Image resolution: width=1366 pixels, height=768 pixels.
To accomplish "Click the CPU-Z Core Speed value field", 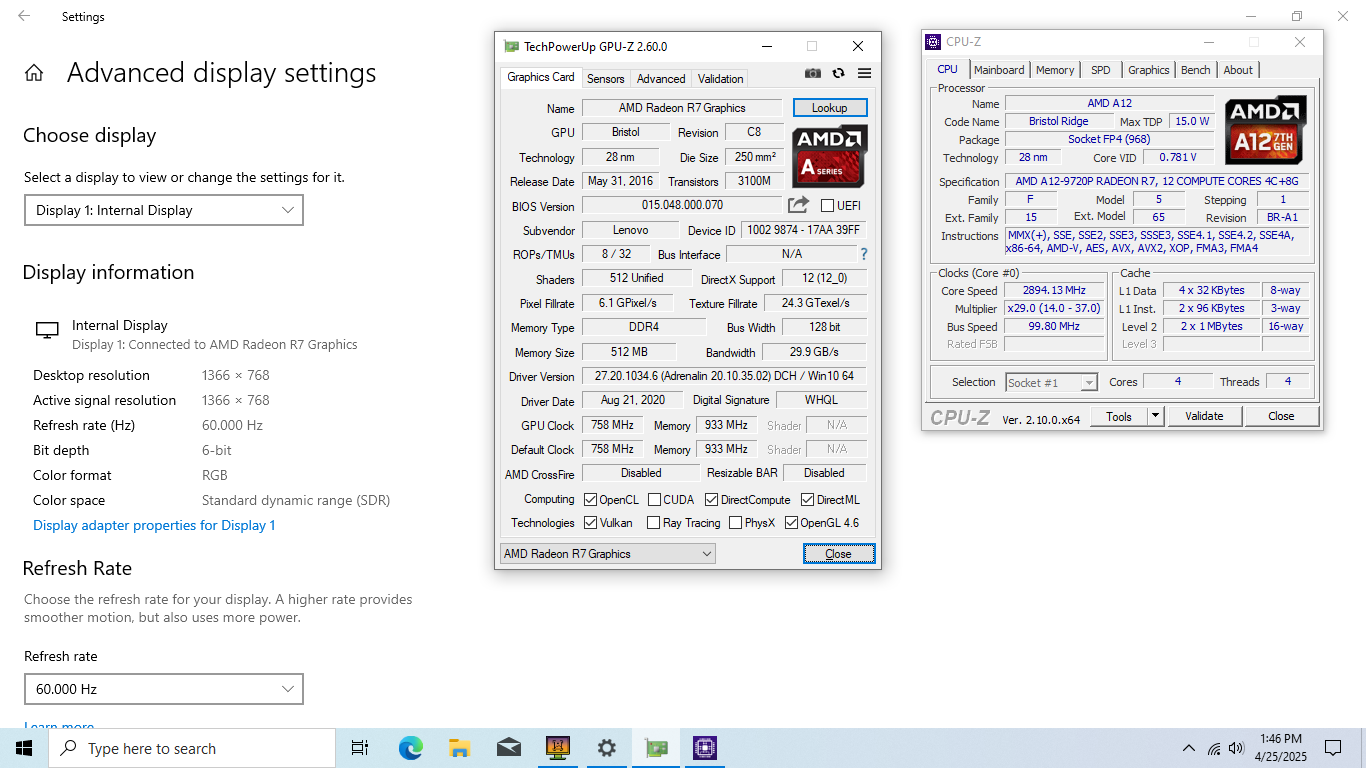I will [x=1054, y=290].
